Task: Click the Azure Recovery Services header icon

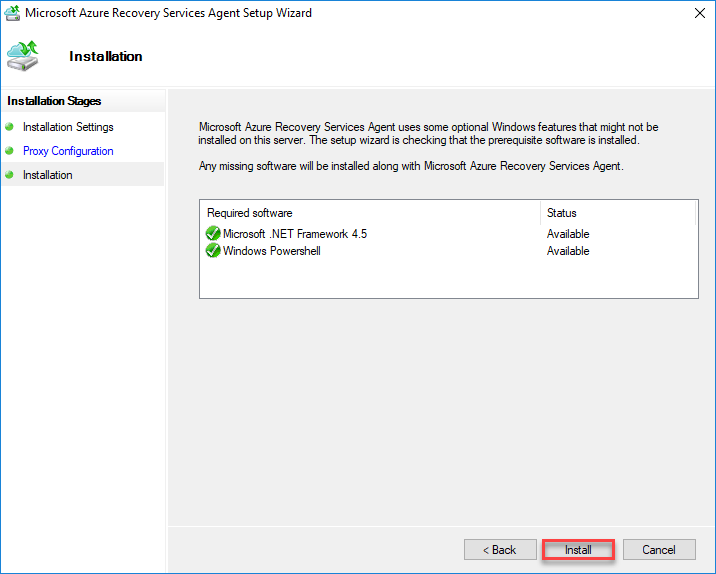Action: 24,57
